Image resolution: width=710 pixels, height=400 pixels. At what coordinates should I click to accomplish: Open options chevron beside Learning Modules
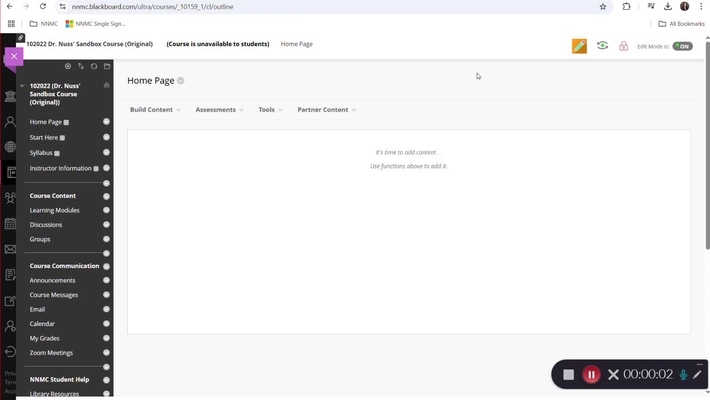coord(106,210)
